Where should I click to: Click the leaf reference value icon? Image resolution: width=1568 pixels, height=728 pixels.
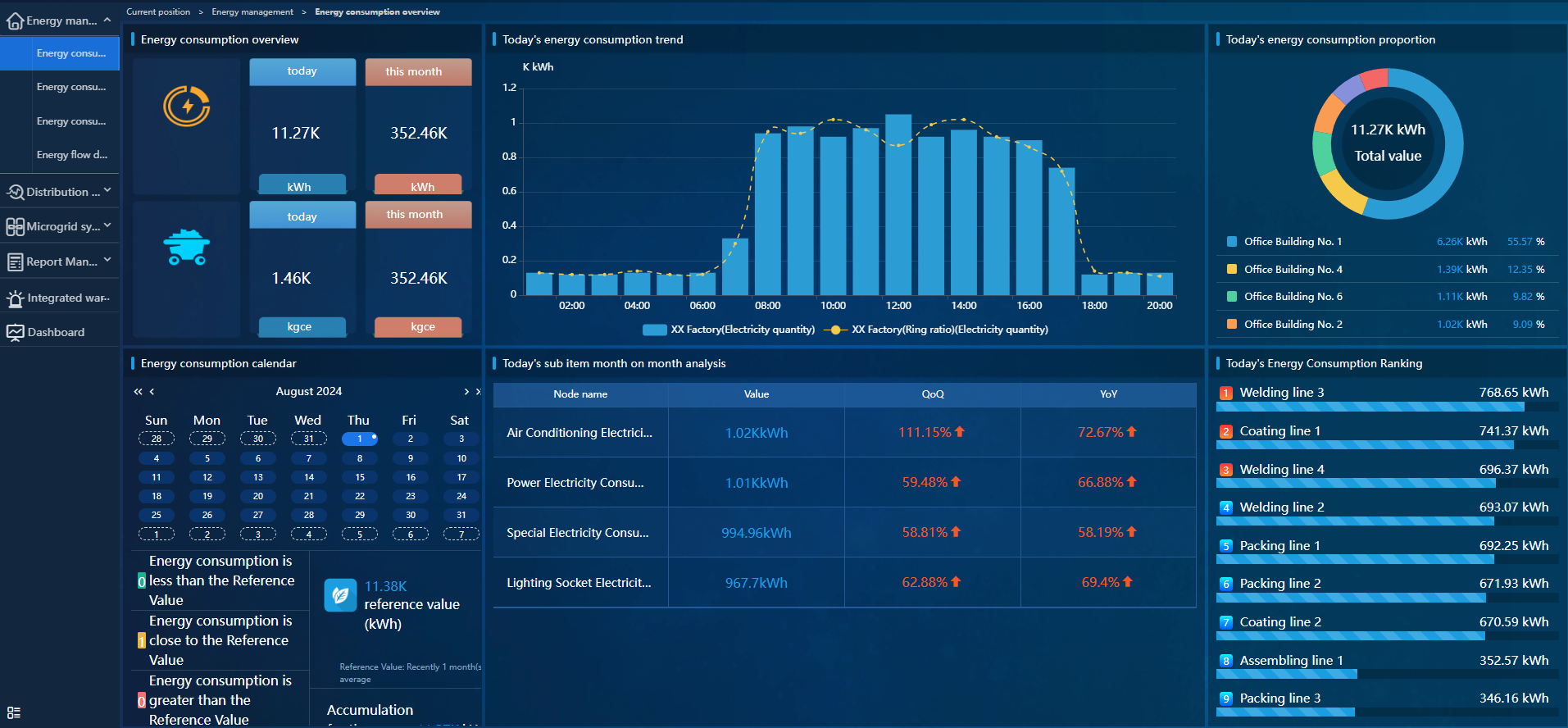[x=340, y=595]
